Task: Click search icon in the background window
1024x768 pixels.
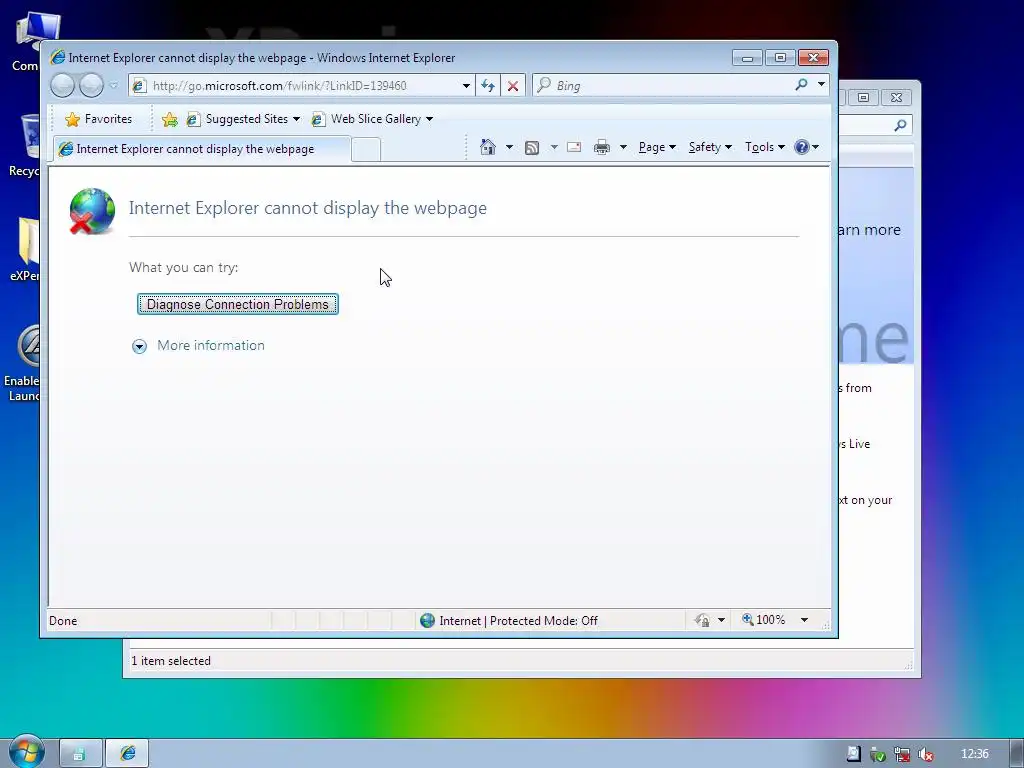Action: tap(900, 125)
